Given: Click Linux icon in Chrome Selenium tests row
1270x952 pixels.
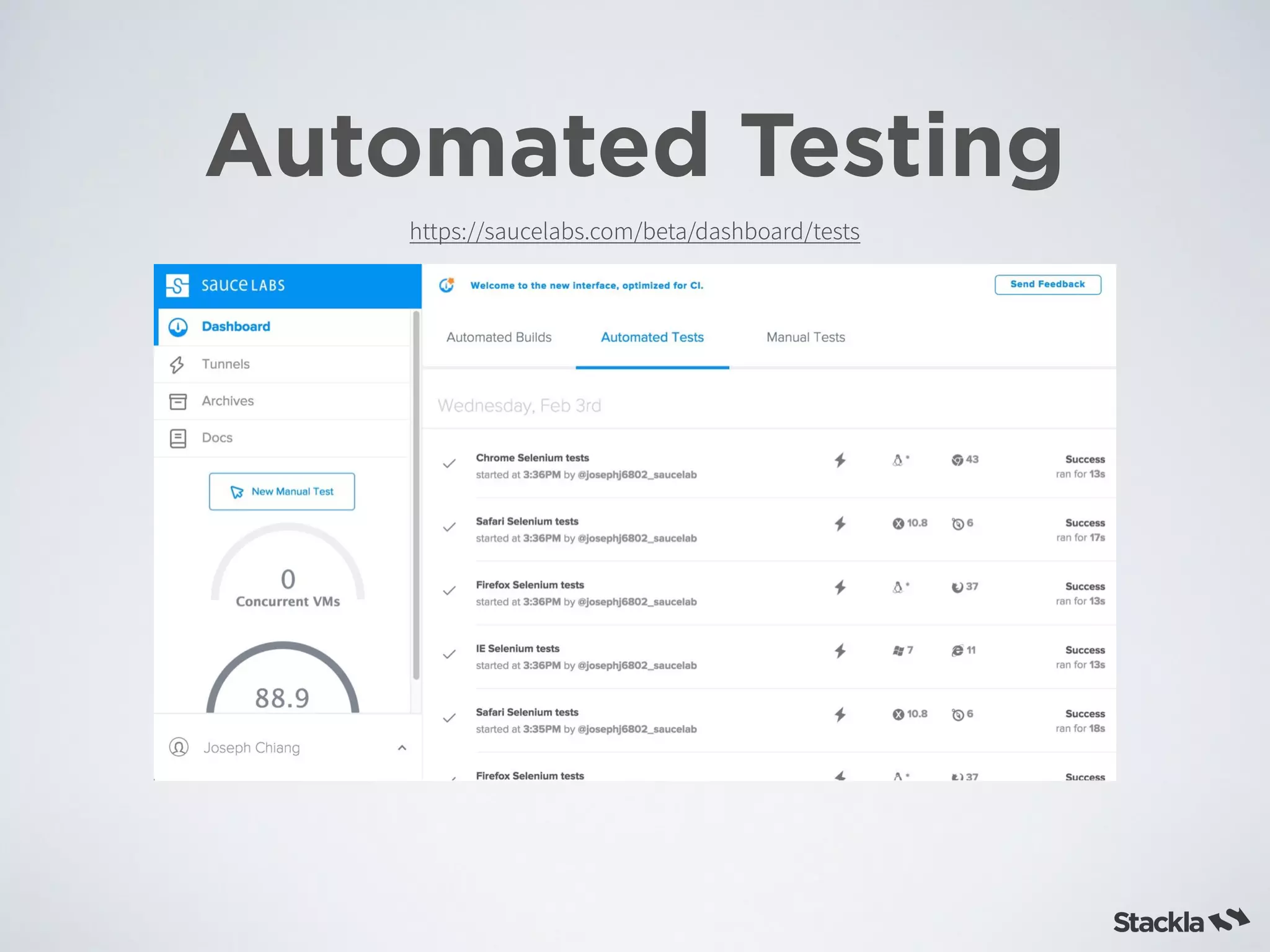Looking at the screenshot, I should [897, 460].
